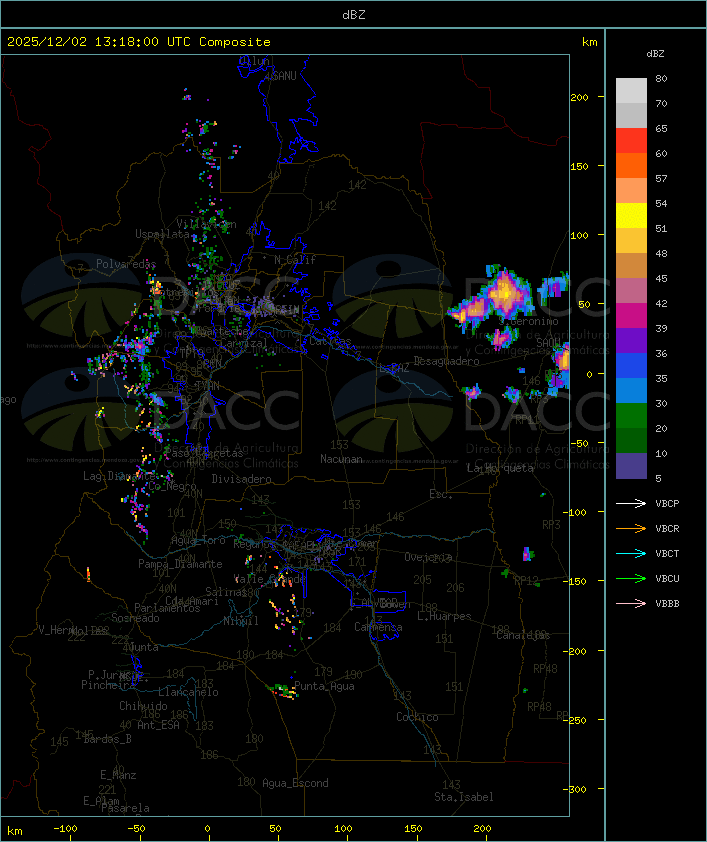This screenshot has height=842, width=707.
Task: Pick the magenta 39-42 dBZ legend swatch
Action: coord(631,316)
